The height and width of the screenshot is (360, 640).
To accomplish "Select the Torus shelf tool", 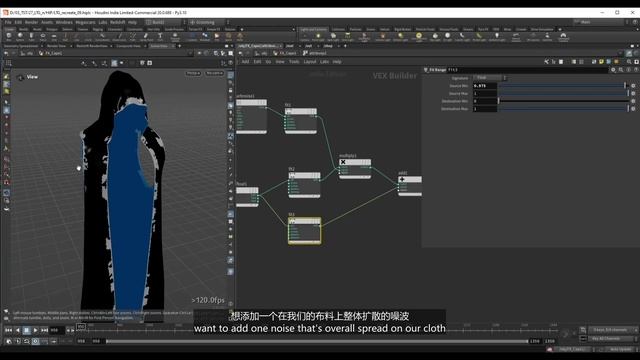I will (43, 37).
